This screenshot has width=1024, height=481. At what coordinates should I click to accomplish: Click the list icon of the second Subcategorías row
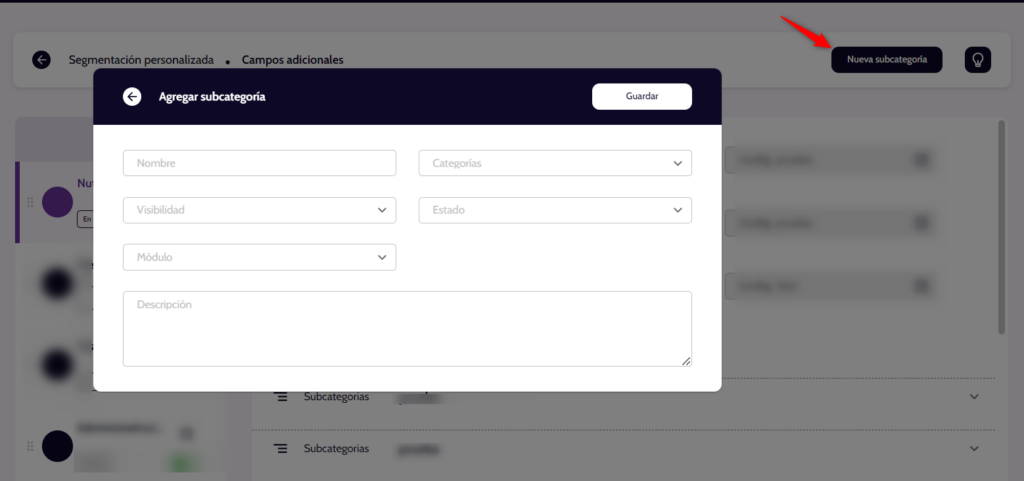pyautogui.click(x=281, y=449)
